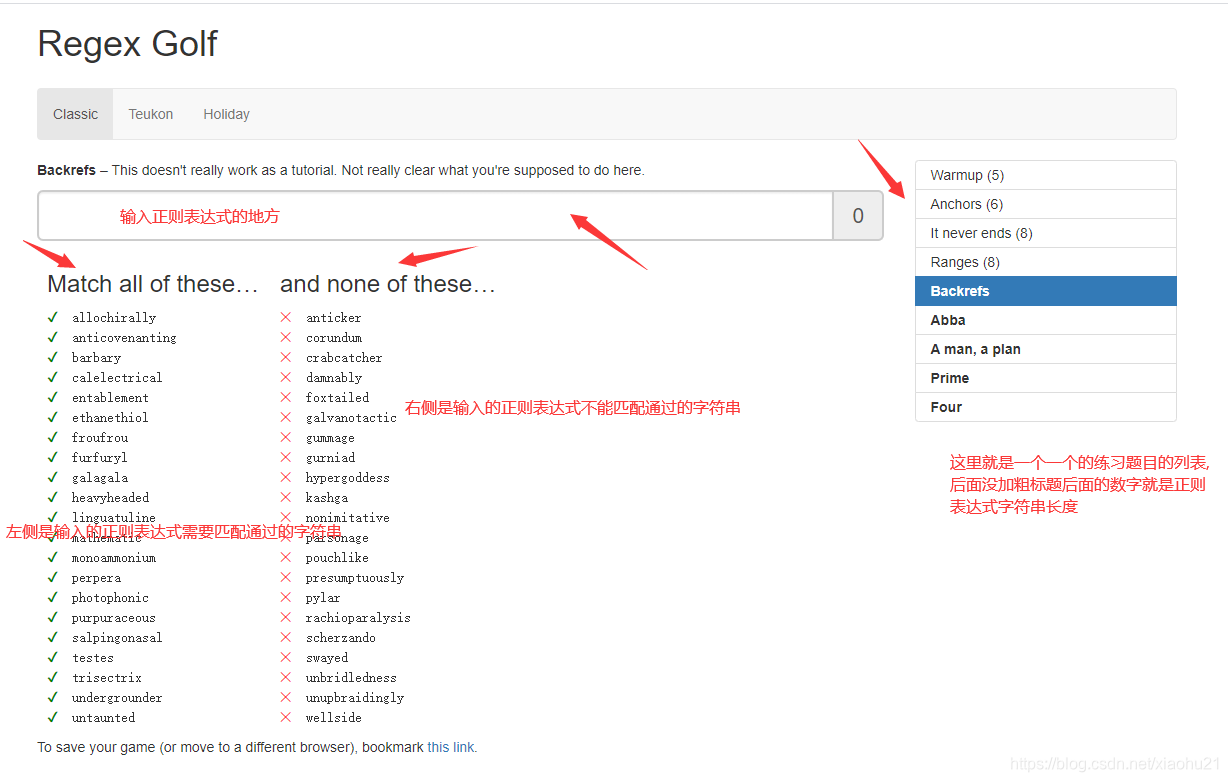The width and height of the screenshot is (1228, 782).
Task: Click the word purpuraceous
Action: point(114,618)
